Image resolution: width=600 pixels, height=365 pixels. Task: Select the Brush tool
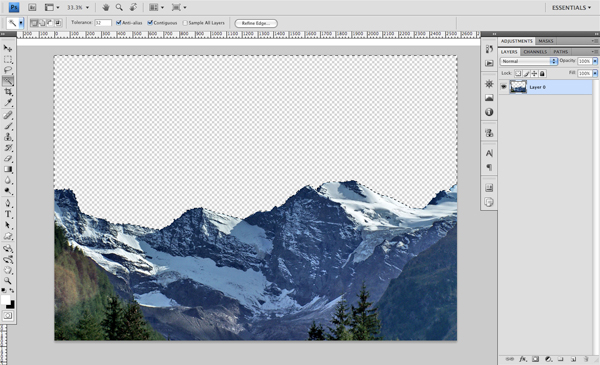pos(8,126)
